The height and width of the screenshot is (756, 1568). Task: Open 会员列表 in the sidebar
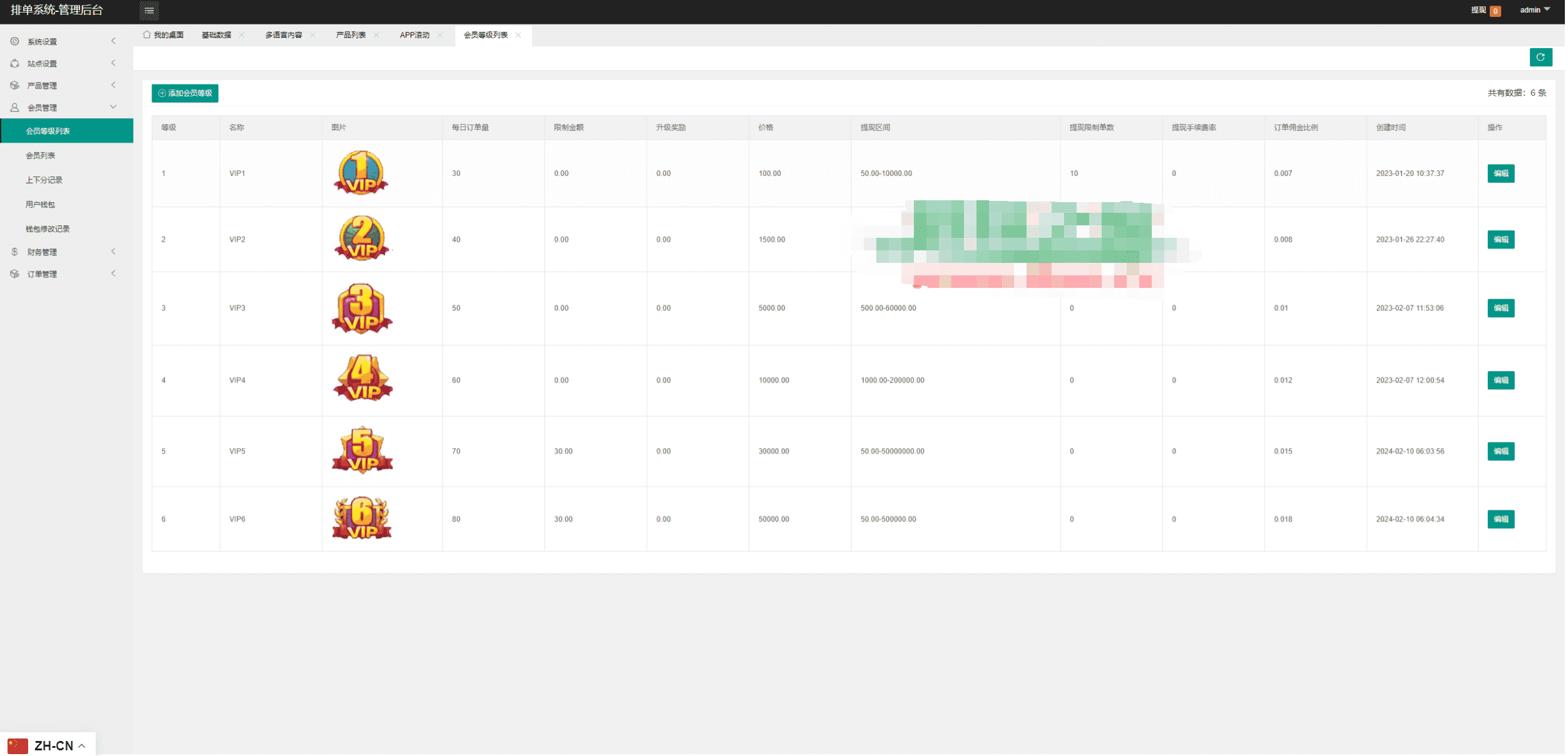click(x=41, y=155)
